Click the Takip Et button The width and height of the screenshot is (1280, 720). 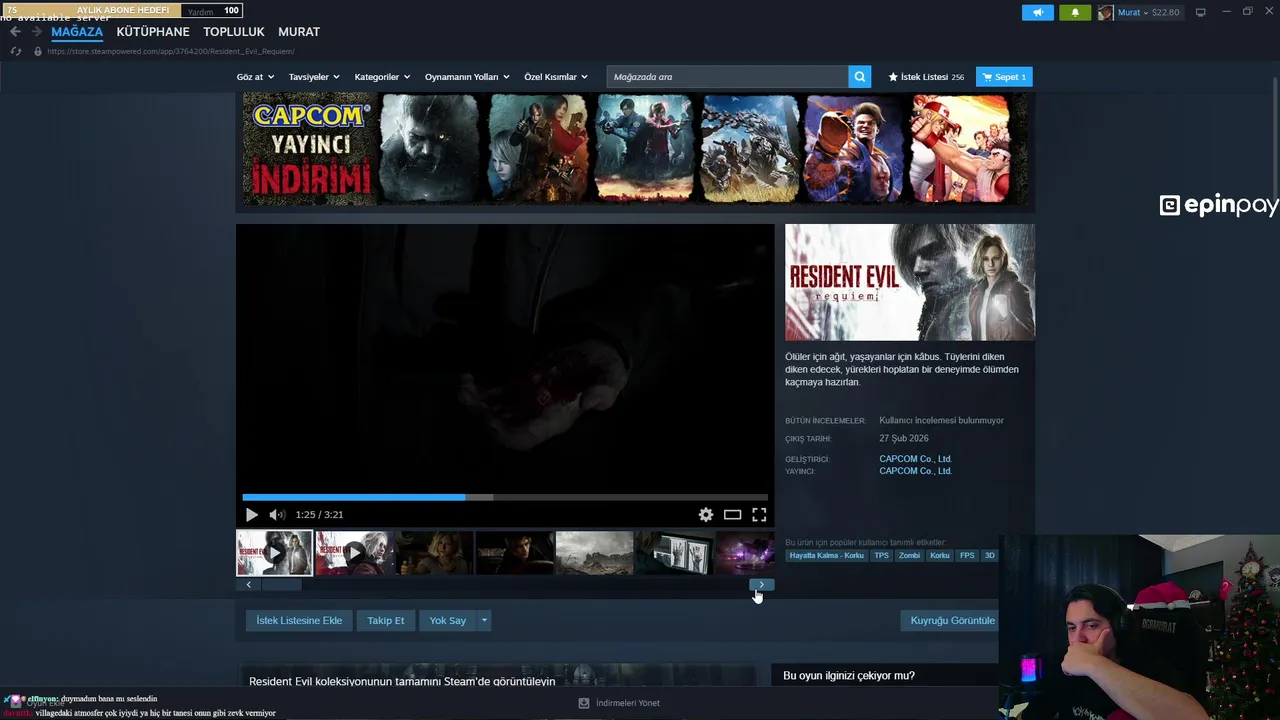[x=386, y=621]
